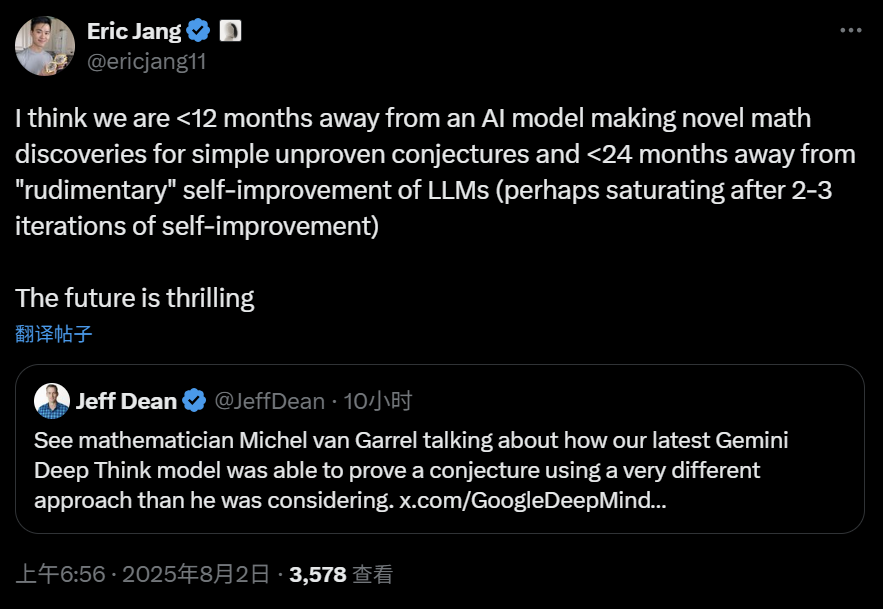
Task: Click the @JeffDean handle
Action: click(269, 402)
